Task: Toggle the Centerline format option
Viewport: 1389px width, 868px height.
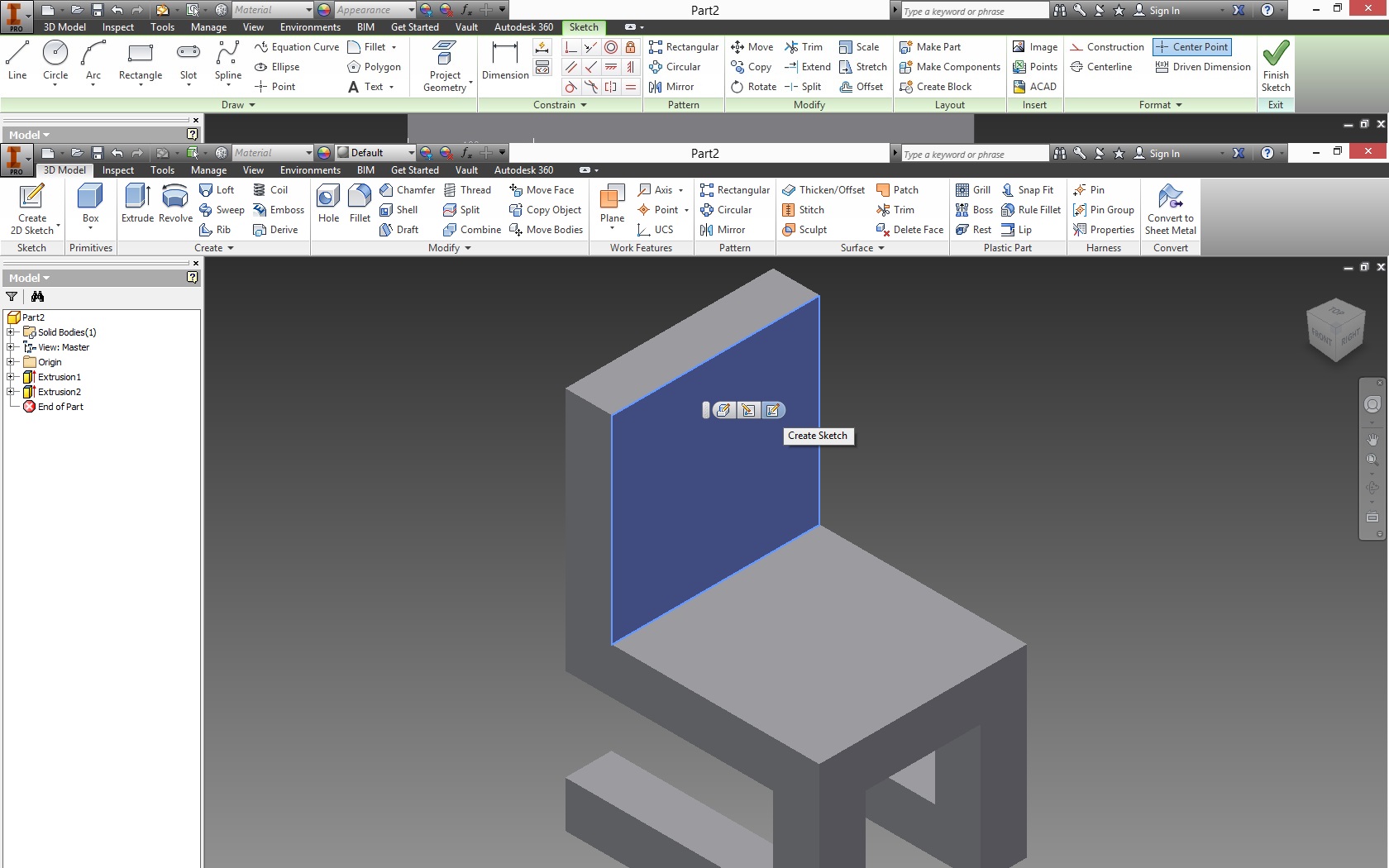Action: [1101, 67]
